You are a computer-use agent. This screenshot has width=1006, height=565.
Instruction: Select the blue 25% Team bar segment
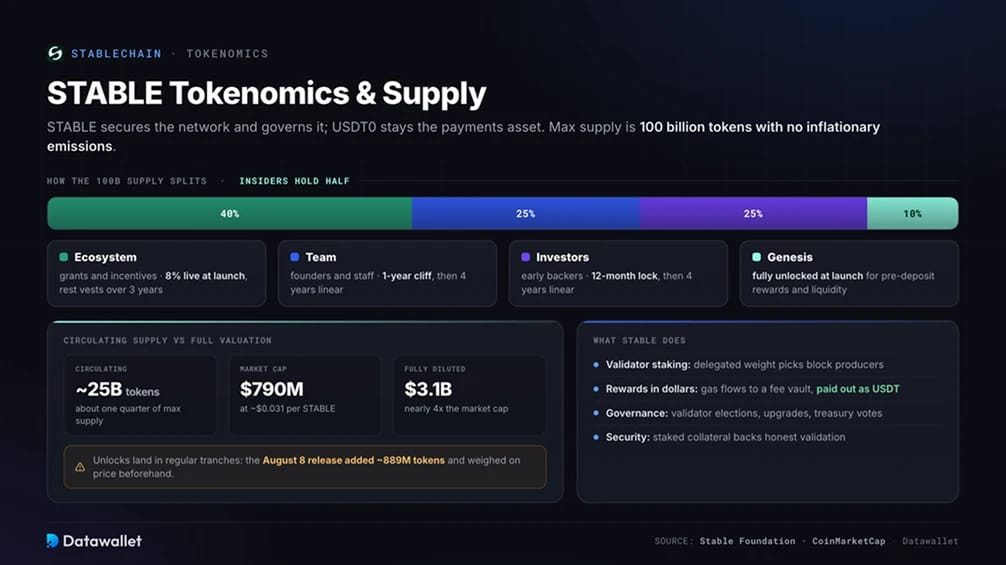(525, 214)
